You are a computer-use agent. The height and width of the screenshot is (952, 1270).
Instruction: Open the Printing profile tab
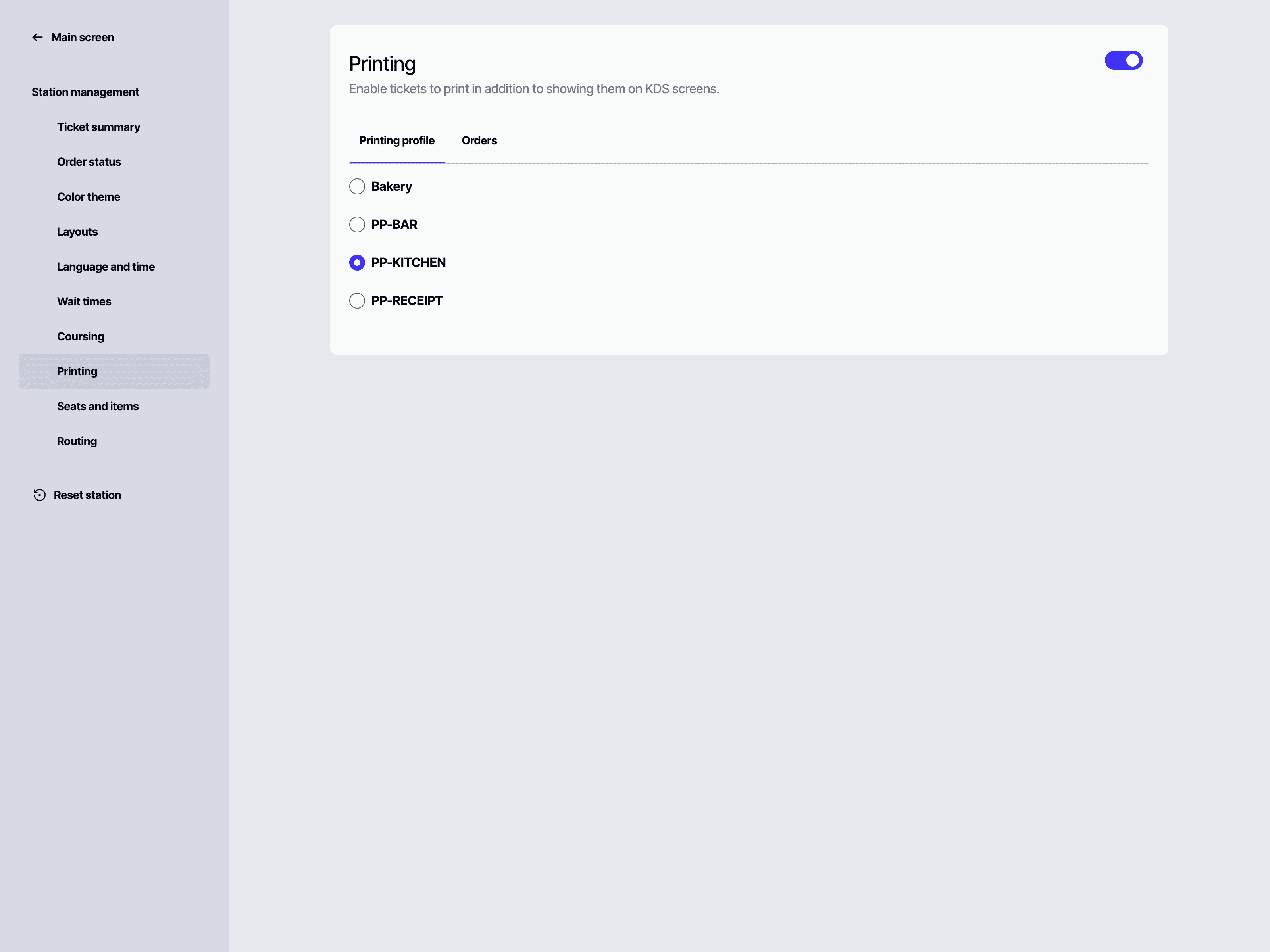point(397,140)
